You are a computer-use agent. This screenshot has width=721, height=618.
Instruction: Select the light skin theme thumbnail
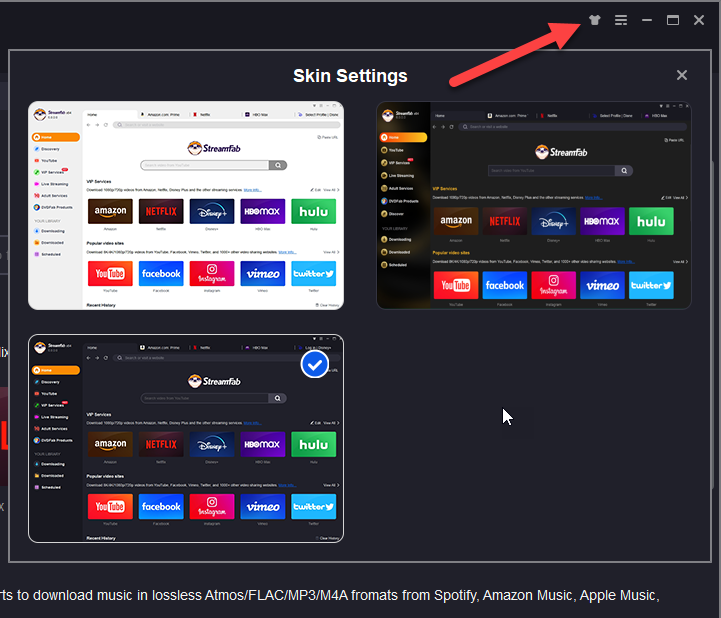pos(186,206)
